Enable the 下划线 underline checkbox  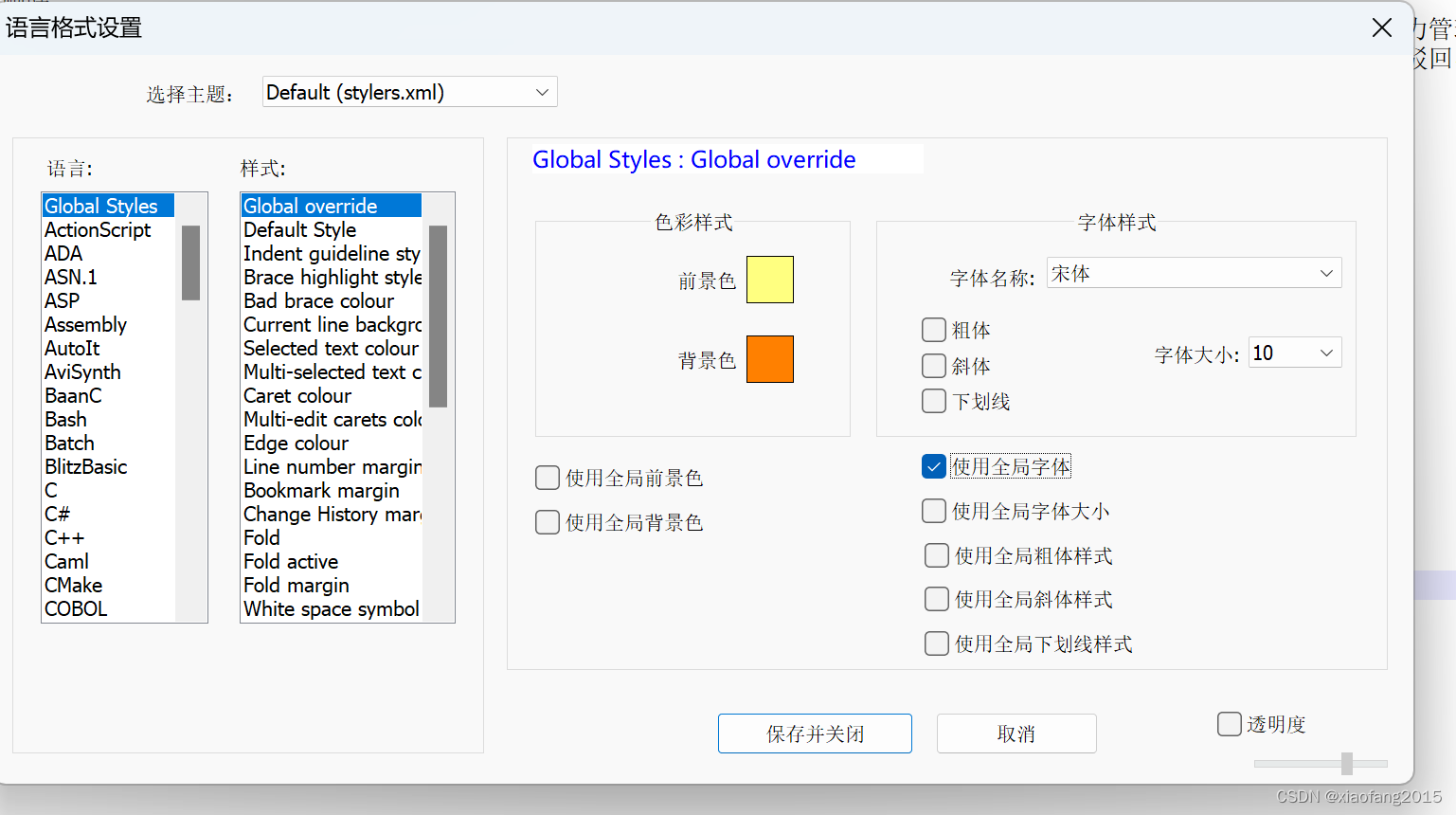[x=934, y=401]
